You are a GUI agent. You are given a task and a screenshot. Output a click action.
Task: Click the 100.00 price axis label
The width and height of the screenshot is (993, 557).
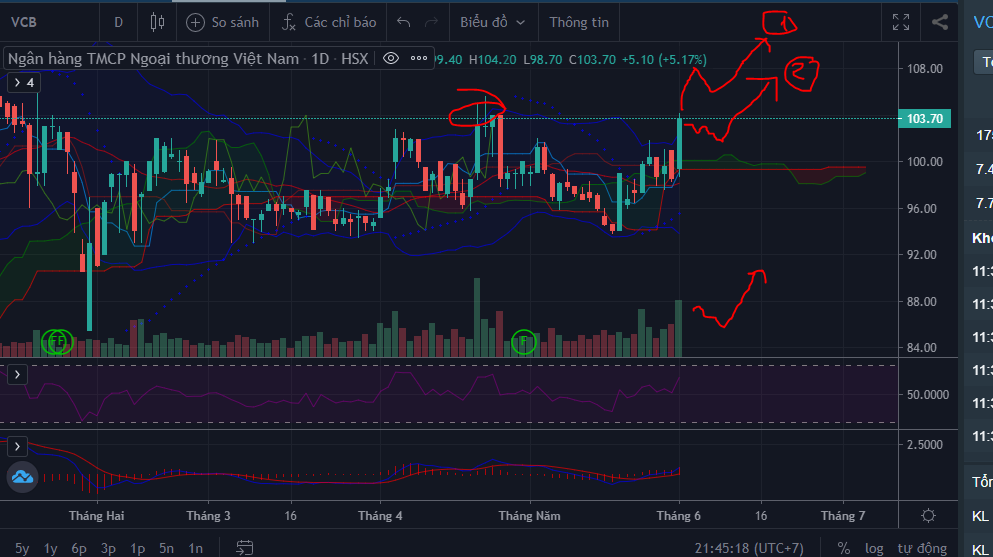click(925, 161)
